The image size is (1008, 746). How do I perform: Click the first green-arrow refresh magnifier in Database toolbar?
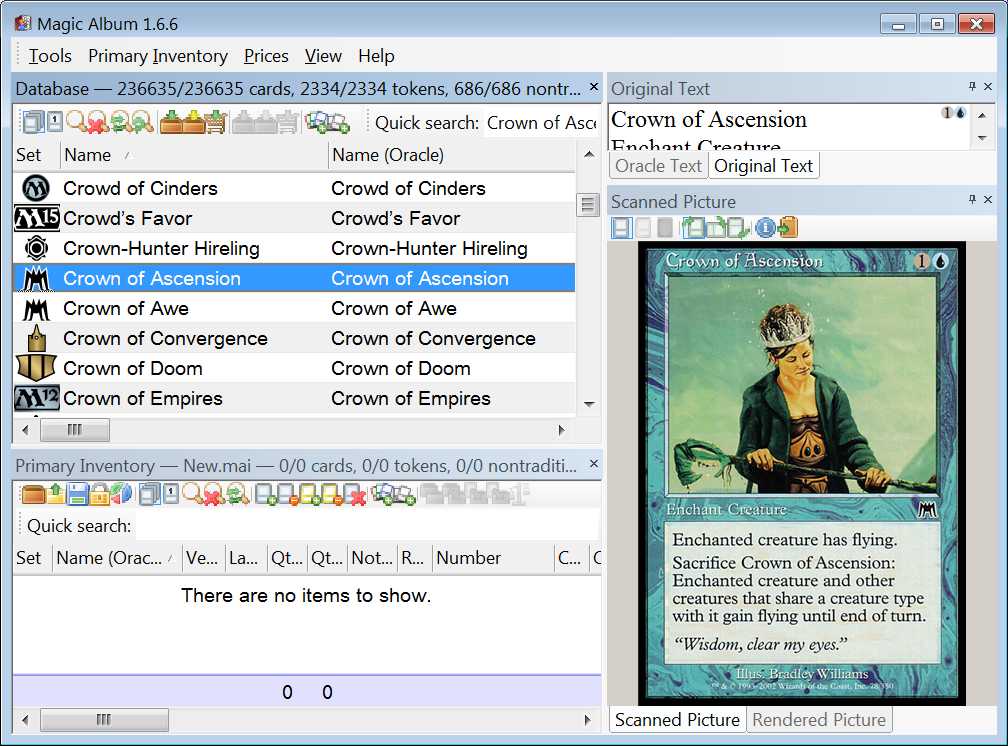120,122
